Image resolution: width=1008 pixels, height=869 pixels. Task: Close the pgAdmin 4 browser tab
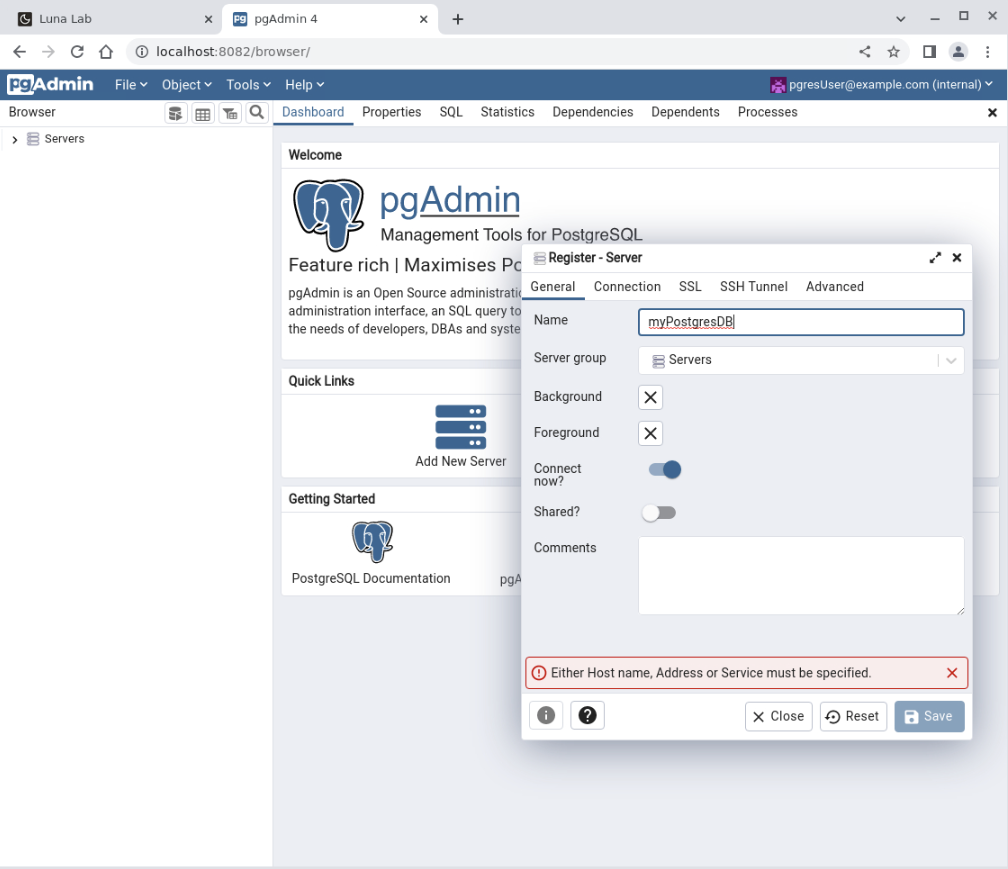pos(423,19)
